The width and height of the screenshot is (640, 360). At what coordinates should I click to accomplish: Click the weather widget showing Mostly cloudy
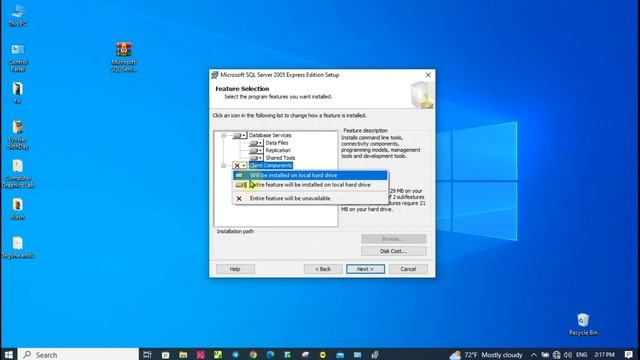point(486,355)
